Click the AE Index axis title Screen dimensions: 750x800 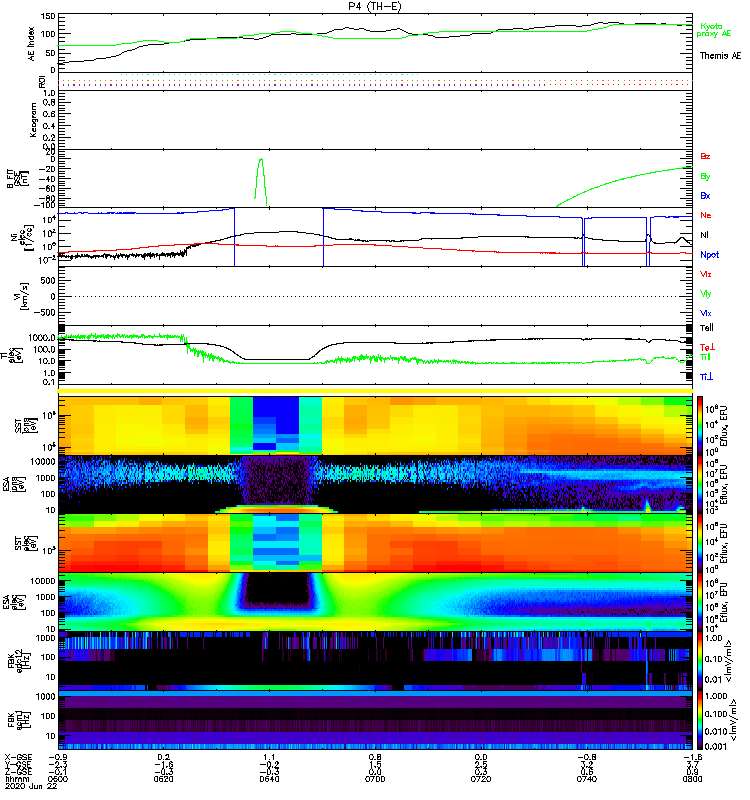tap(31, 43)
